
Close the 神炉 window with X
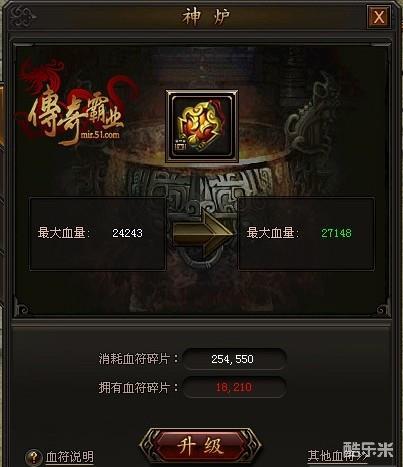(x=379, y=17)
